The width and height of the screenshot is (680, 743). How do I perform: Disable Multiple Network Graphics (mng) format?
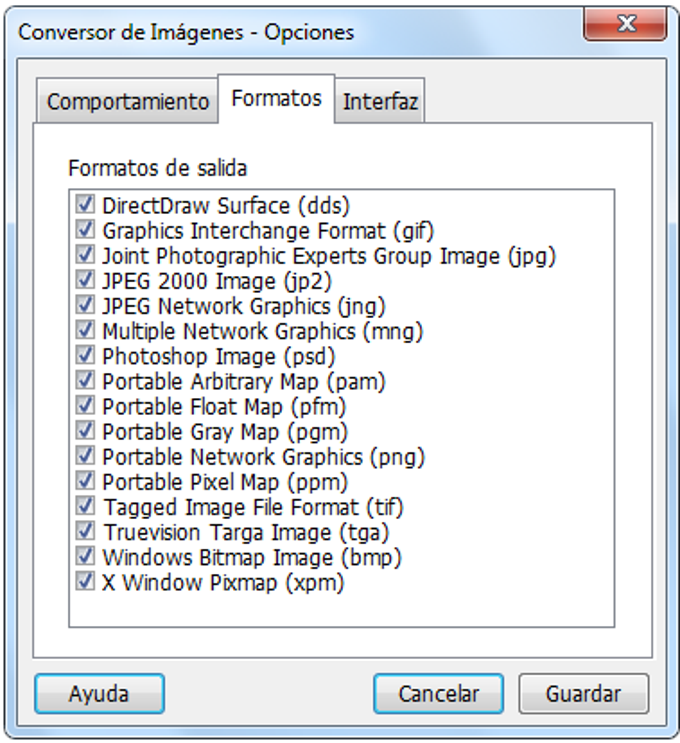point(85,331)
